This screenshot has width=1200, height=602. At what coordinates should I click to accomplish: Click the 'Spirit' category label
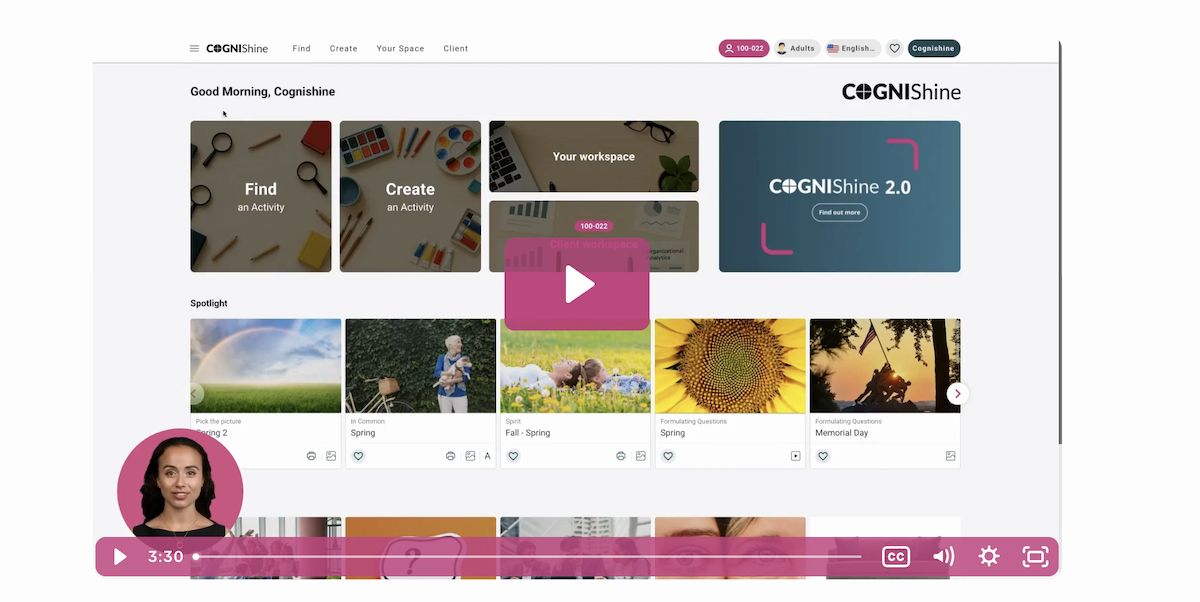click(x=513, y=422)
